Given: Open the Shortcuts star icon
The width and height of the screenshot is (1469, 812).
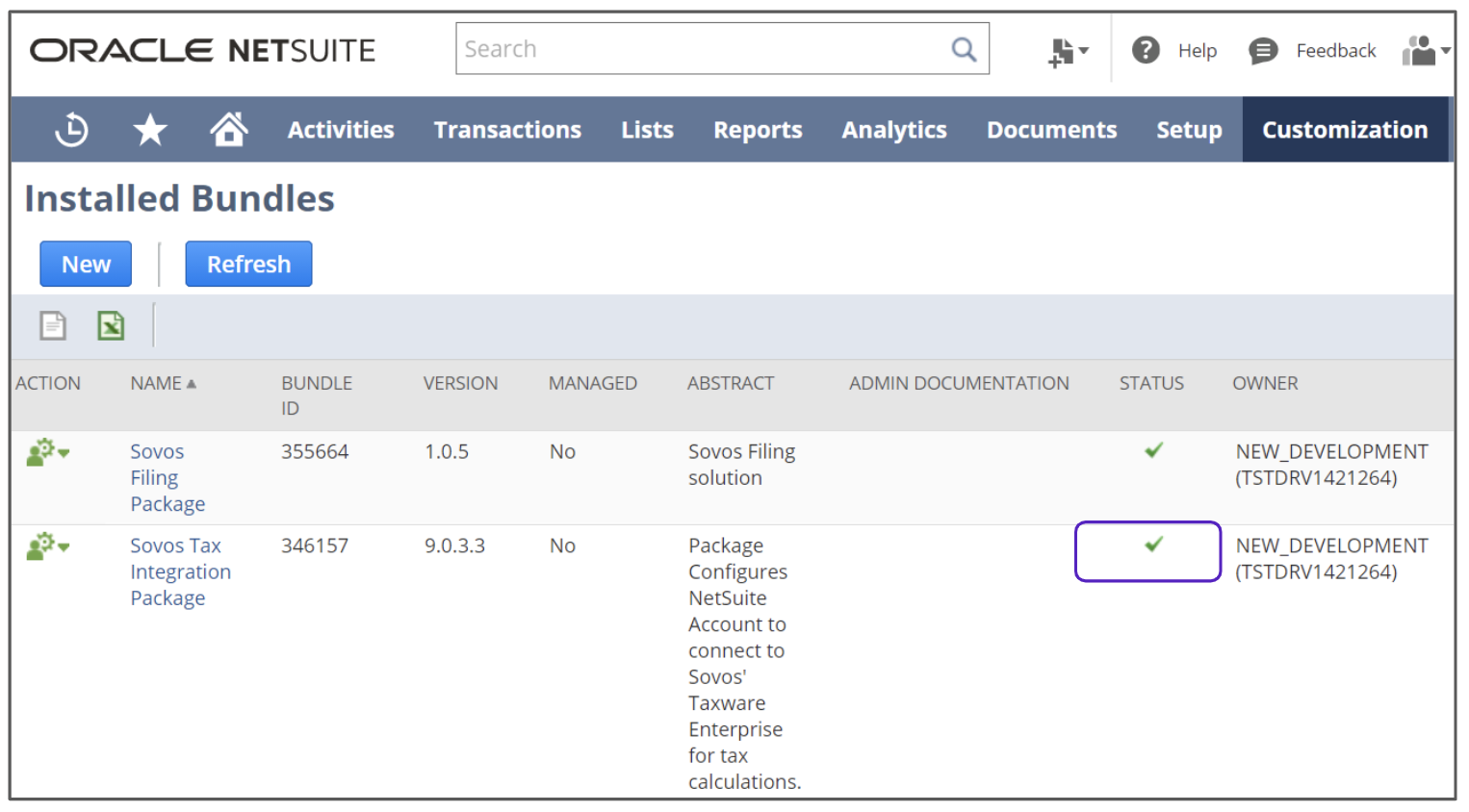Looking at the screenshot, I should pos(150,130).
